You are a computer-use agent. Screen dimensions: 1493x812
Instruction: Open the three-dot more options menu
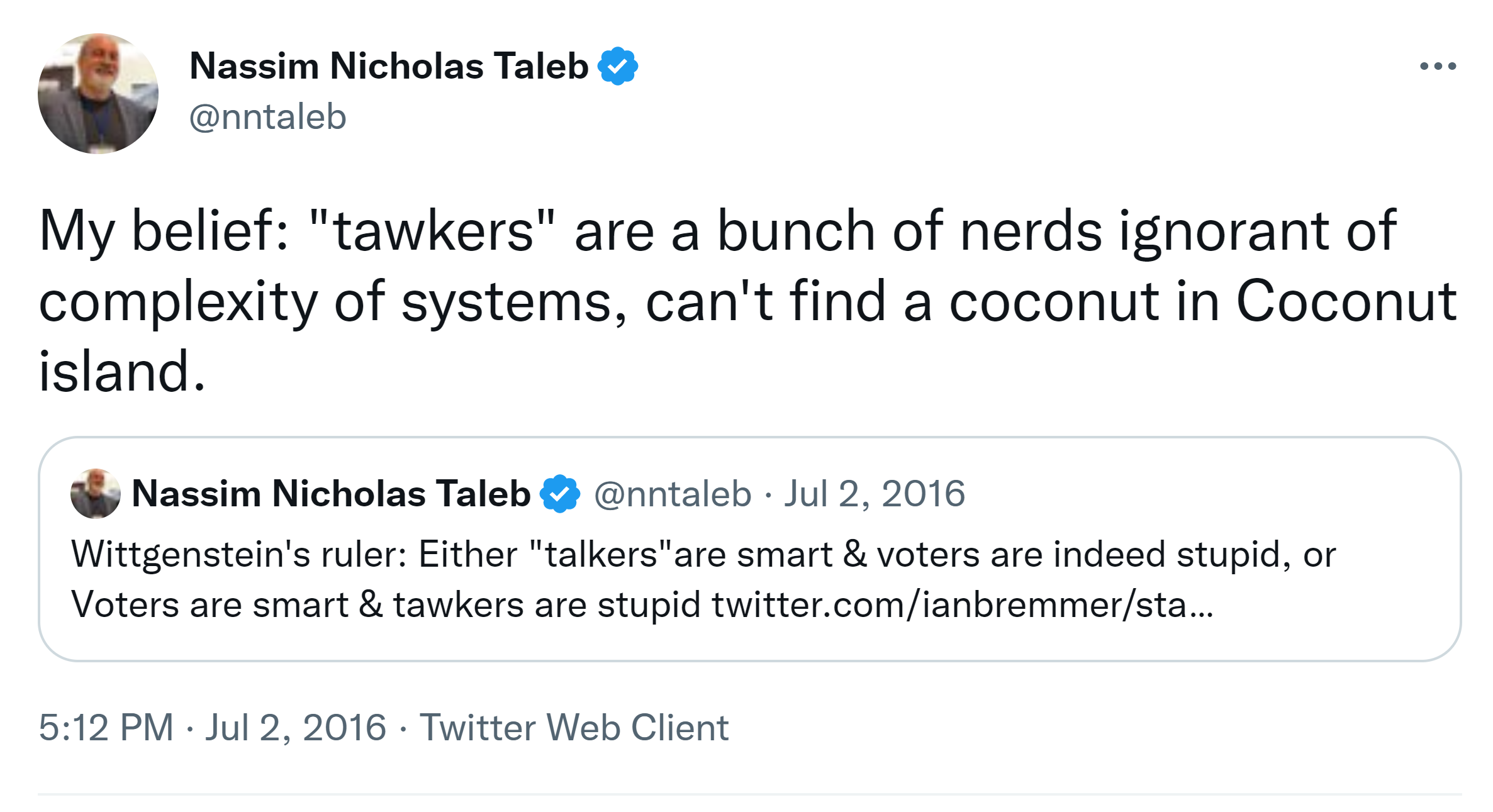point(1438,66)
